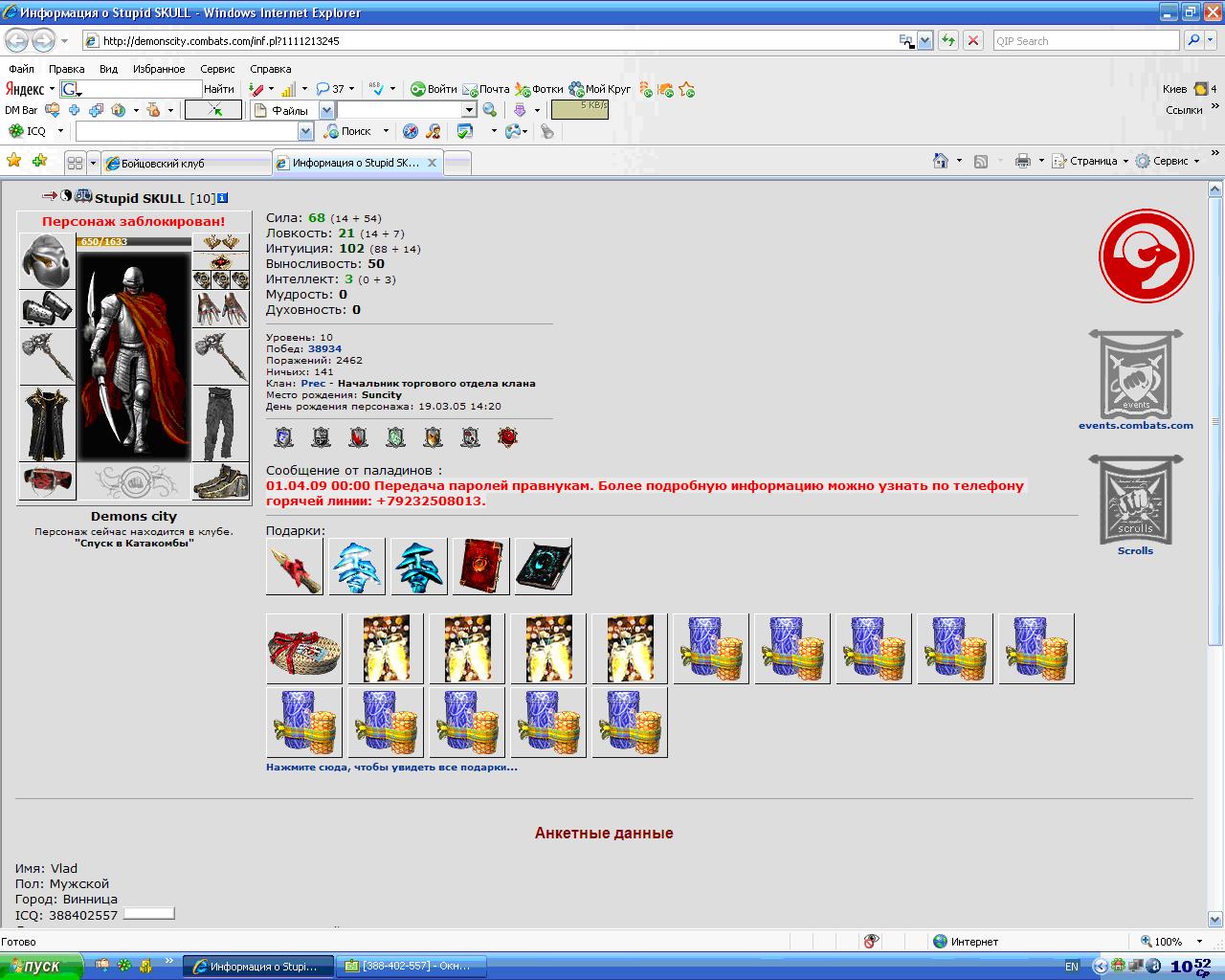Image resolution: width=1225 pixels, height=980 pixels.
Task: Open the Файлы combo box dropdown
Action: tap(326, 110)
